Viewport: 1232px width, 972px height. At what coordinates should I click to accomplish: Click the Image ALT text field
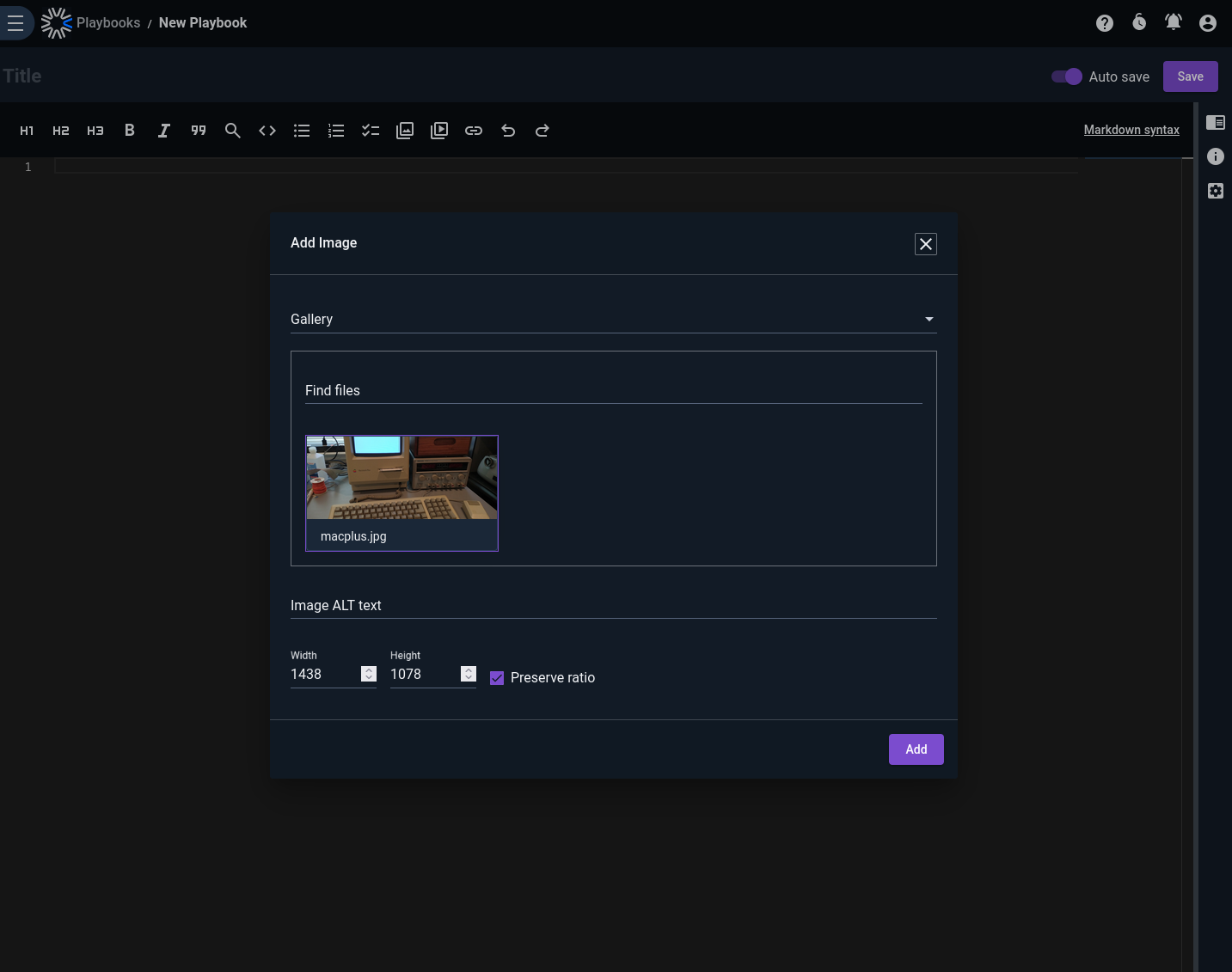[x=614, y=605]
